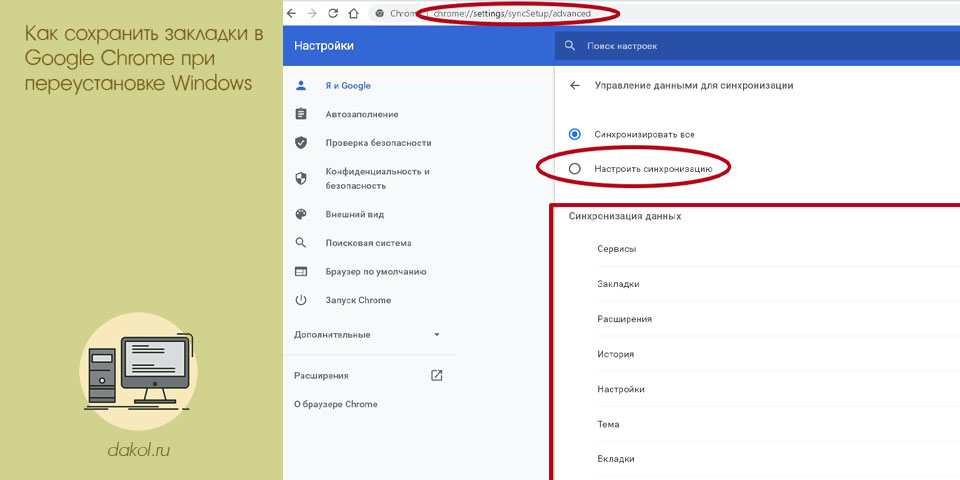Reload the page with the refresh icon
The width and height of the screenshot is (960, 480).
pyautogui.click(x=332, y=13)
